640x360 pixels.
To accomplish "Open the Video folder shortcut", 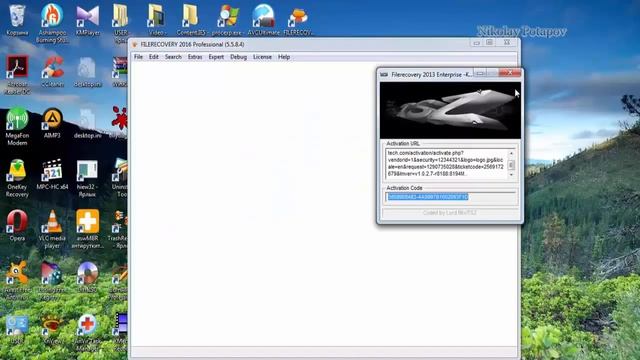I will point(156,20).
